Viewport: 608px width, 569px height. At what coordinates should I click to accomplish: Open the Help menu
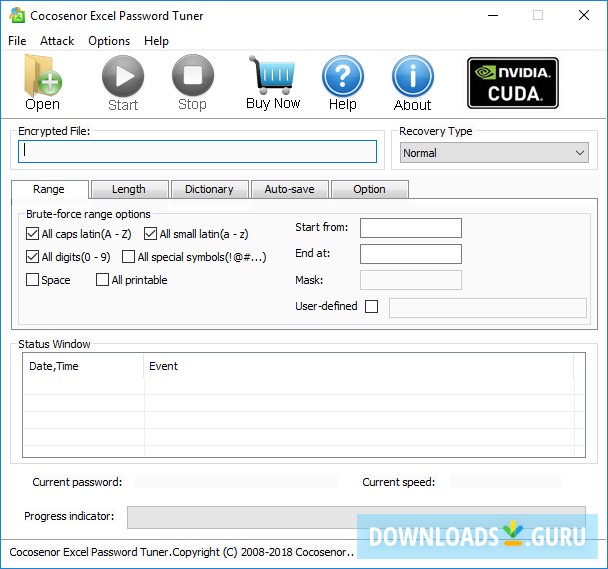(x=156, y=41)
